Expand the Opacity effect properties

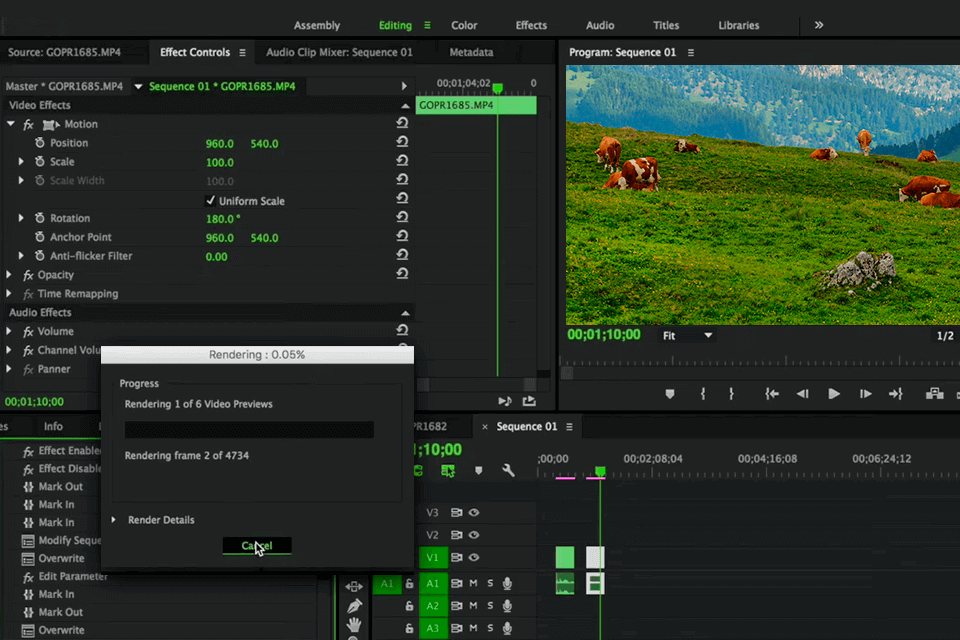pyautogui.click(x=10, y=275)
